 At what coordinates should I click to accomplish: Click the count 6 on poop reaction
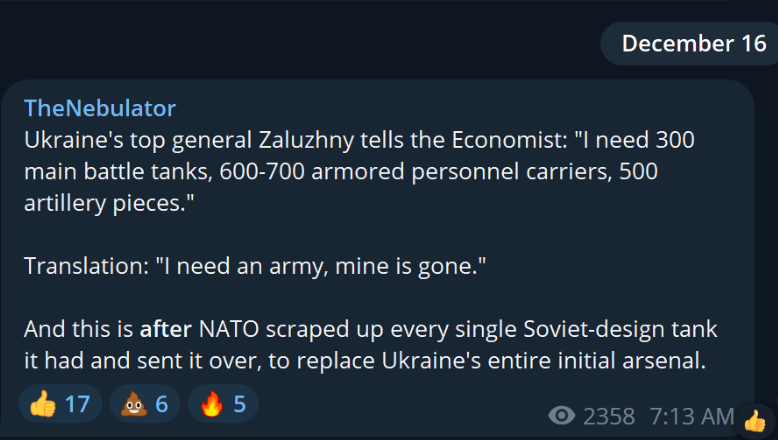click(161, 405)
